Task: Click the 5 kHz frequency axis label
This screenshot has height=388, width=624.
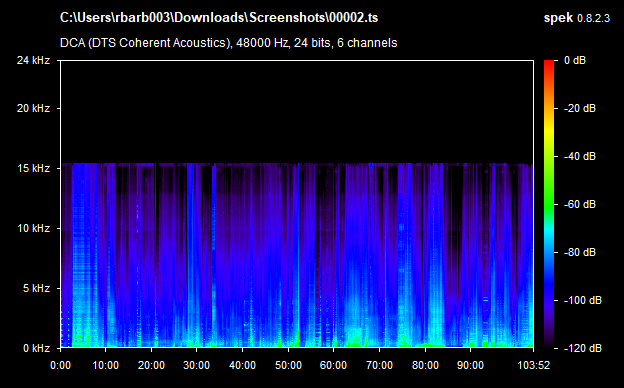Action: click(x=36, y=288)
